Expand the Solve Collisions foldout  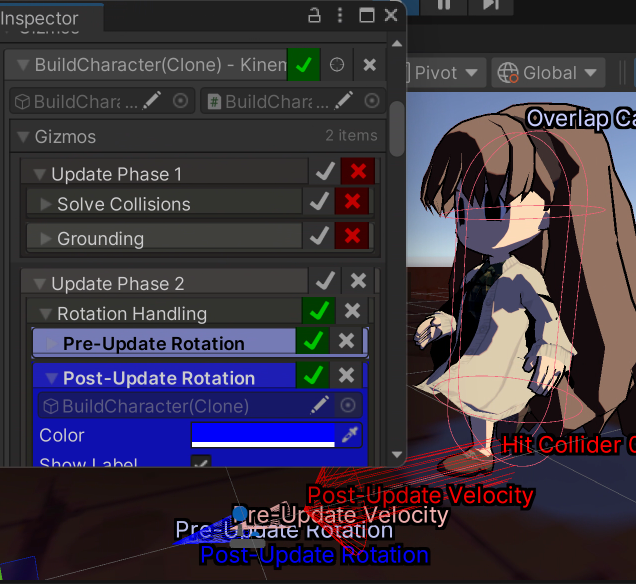(x=46, y=204)
